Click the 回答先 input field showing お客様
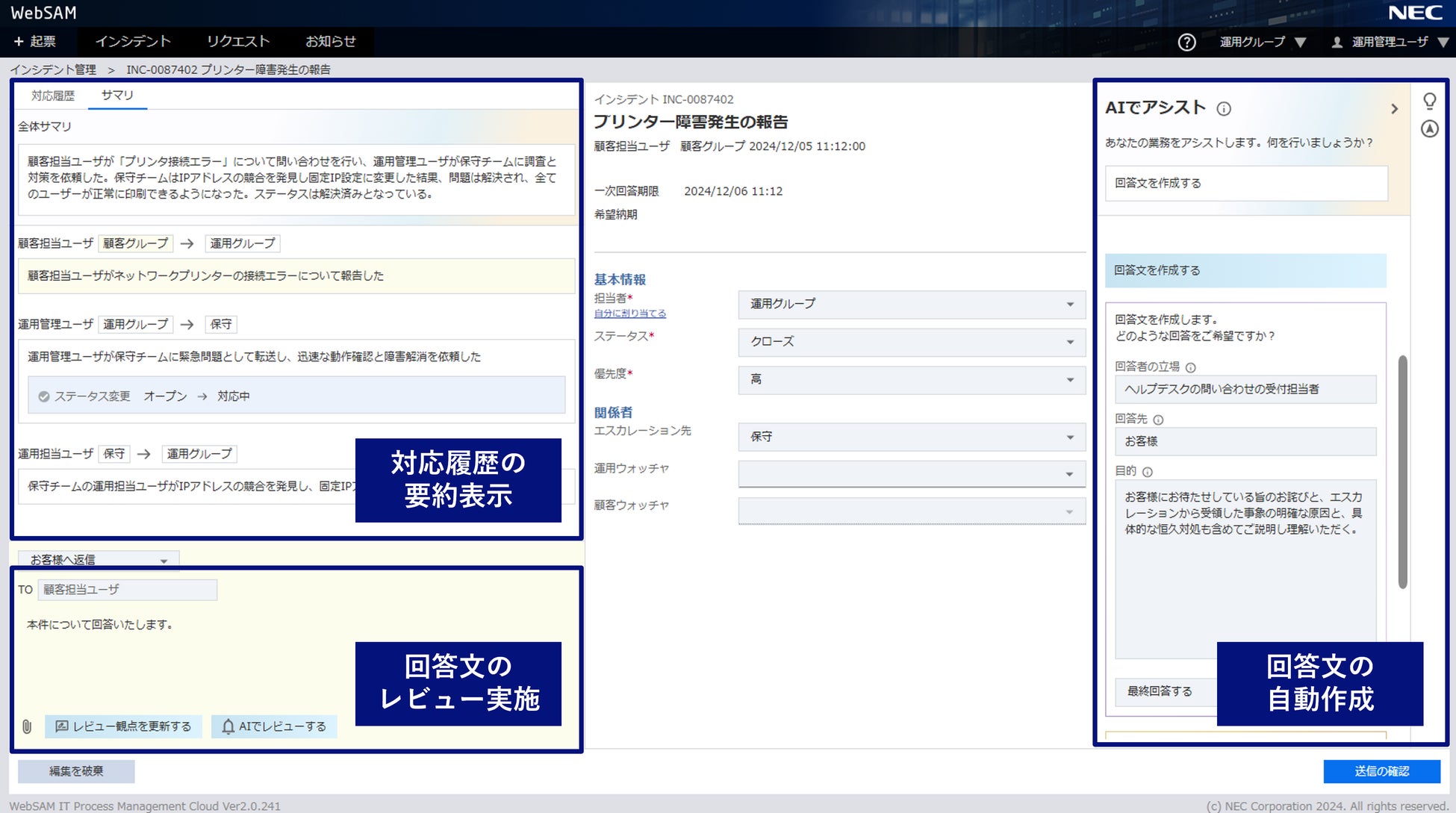The height and width of the screenshot is (813, 1456). coord(1245,441)
